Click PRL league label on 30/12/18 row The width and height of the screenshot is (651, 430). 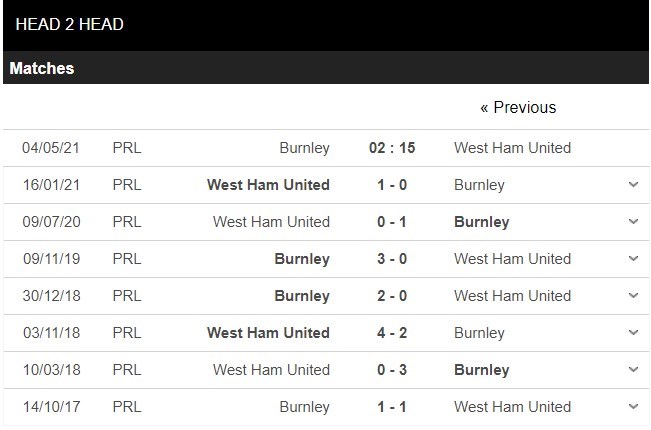pyautogui.click(x=127, y=296)
